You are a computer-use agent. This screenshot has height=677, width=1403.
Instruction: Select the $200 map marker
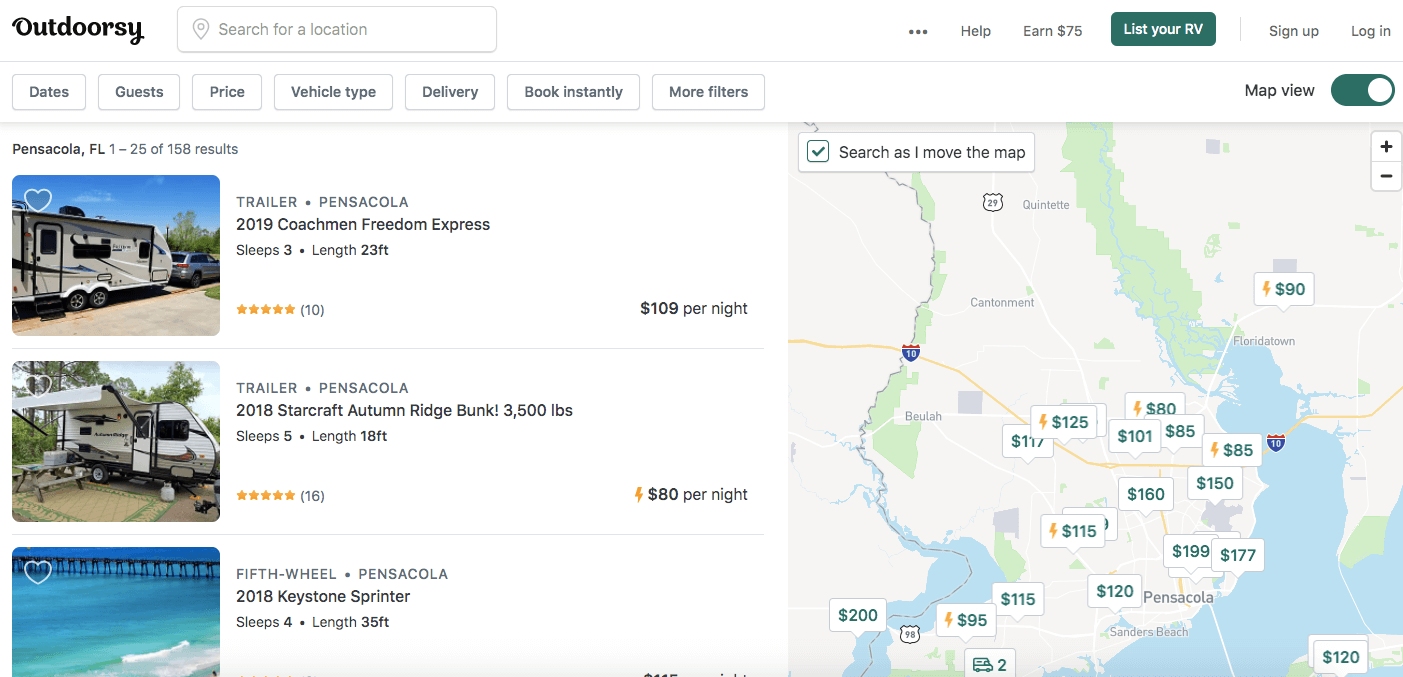coord(858,615)
